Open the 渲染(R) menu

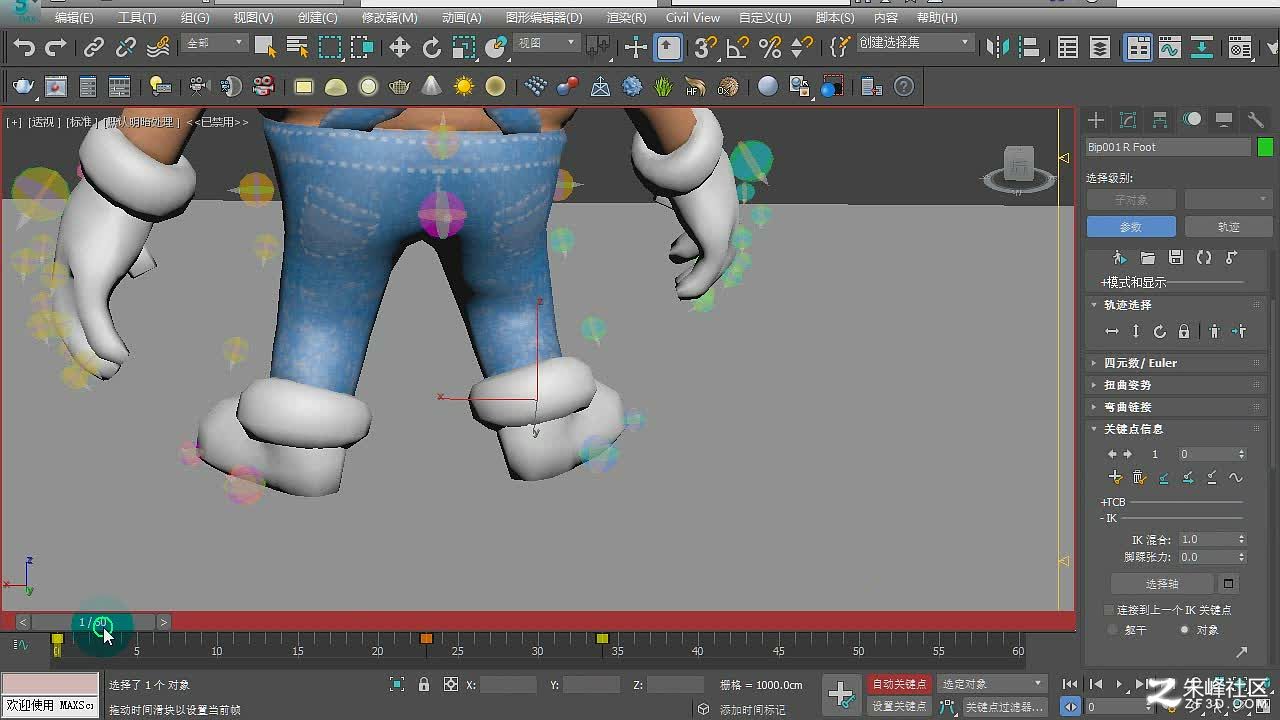tap(627, 17)
